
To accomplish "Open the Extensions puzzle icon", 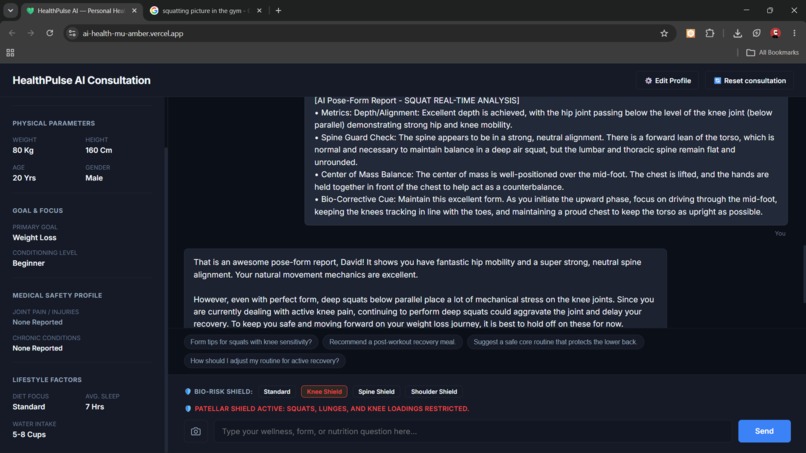I will click(x=709, y=33).
